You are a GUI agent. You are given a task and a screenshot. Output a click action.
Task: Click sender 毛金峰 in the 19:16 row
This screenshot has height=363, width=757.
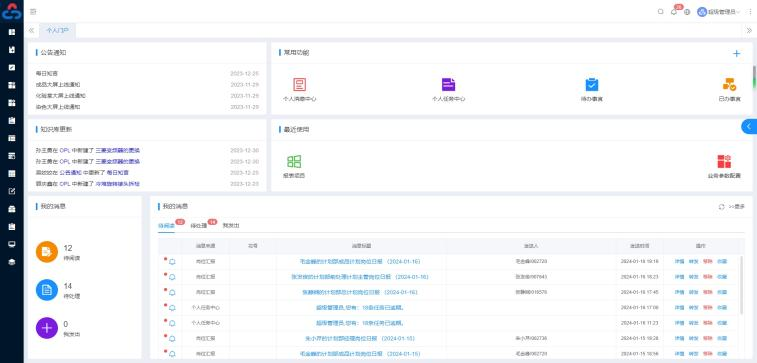pyautogui.click(x=531, y=262)
